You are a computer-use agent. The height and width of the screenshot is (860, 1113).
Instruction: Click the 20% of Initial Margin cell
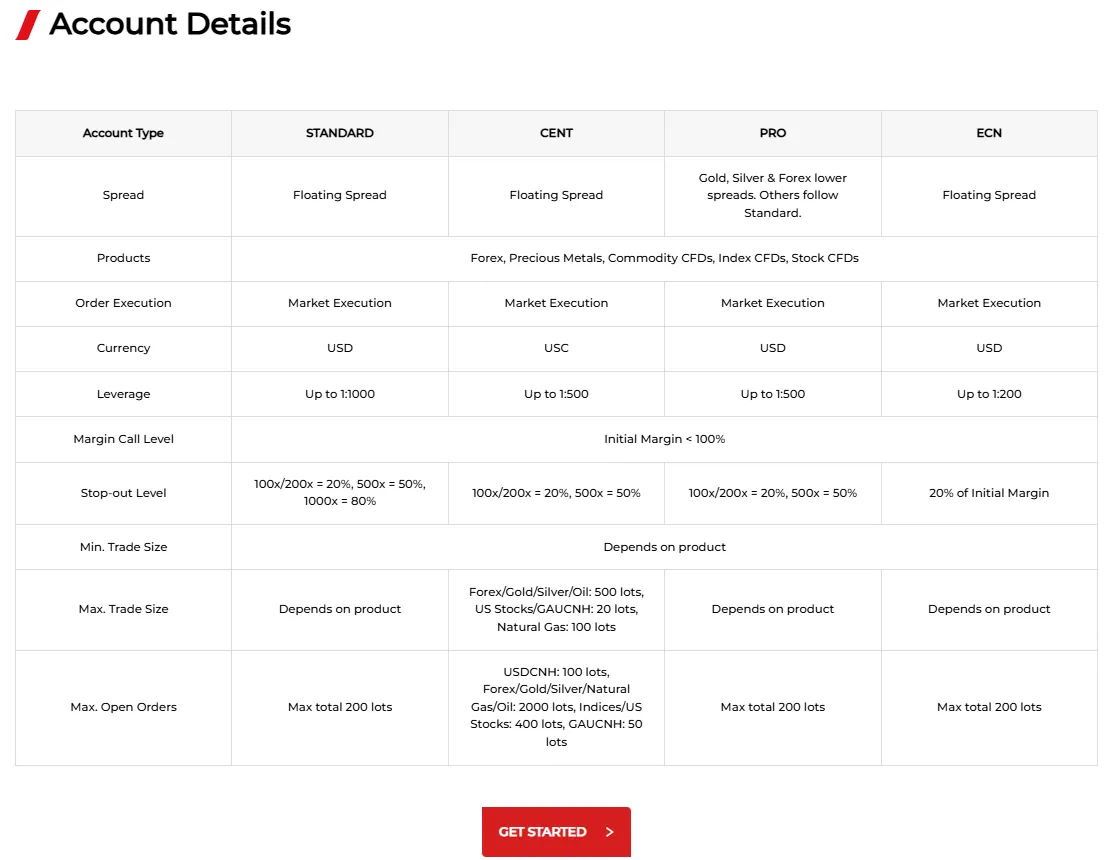coord(989,493)
